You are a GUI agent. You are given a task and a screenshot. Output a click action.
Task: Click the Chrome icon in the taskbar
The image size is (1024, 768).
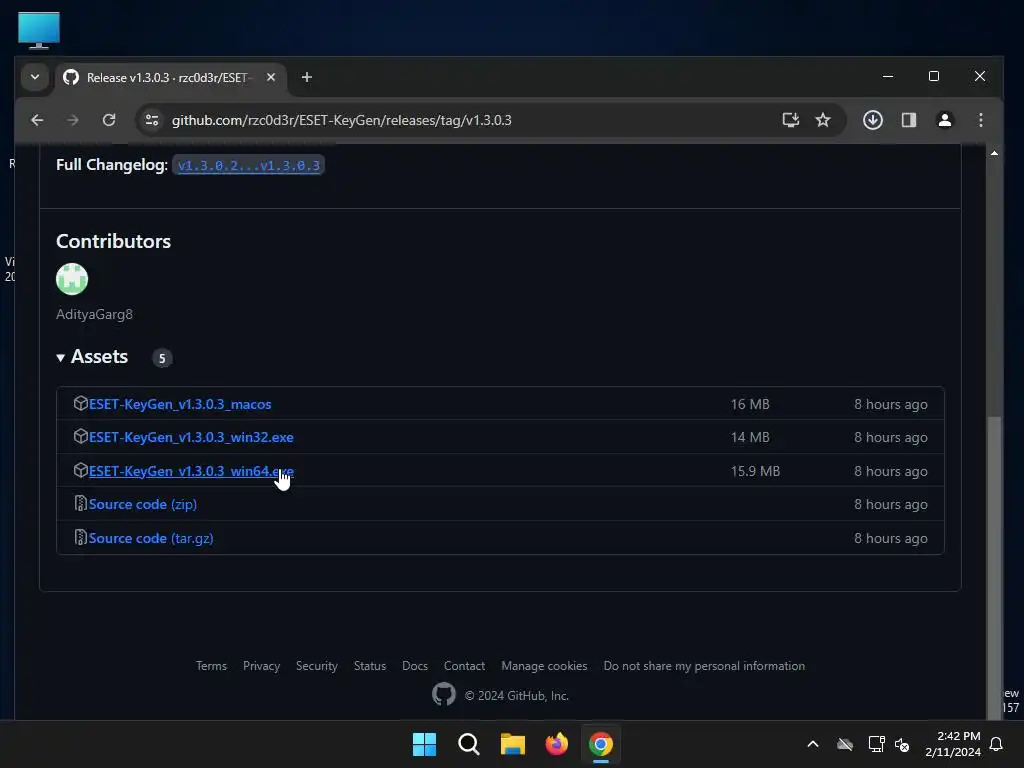(x=601, y=744)
